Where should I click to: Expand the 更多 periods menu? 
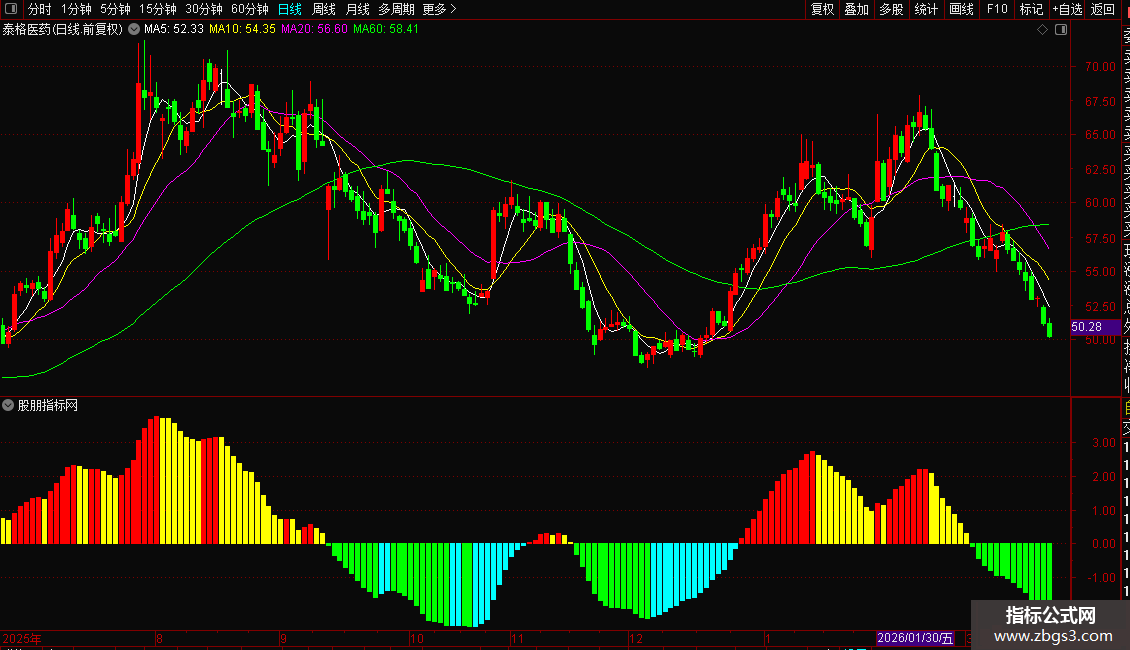coord(440,9)
